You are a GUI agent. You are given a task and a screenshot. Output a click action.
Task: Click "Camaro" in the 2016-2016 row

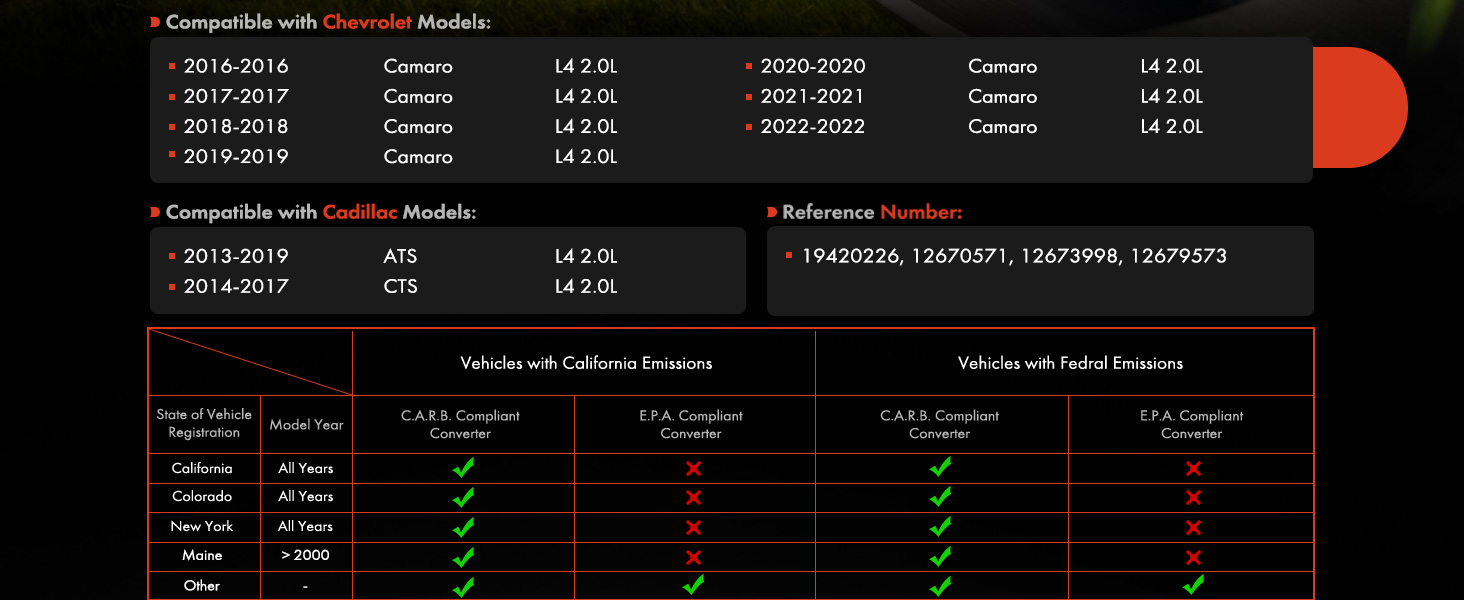coord(418,66)
